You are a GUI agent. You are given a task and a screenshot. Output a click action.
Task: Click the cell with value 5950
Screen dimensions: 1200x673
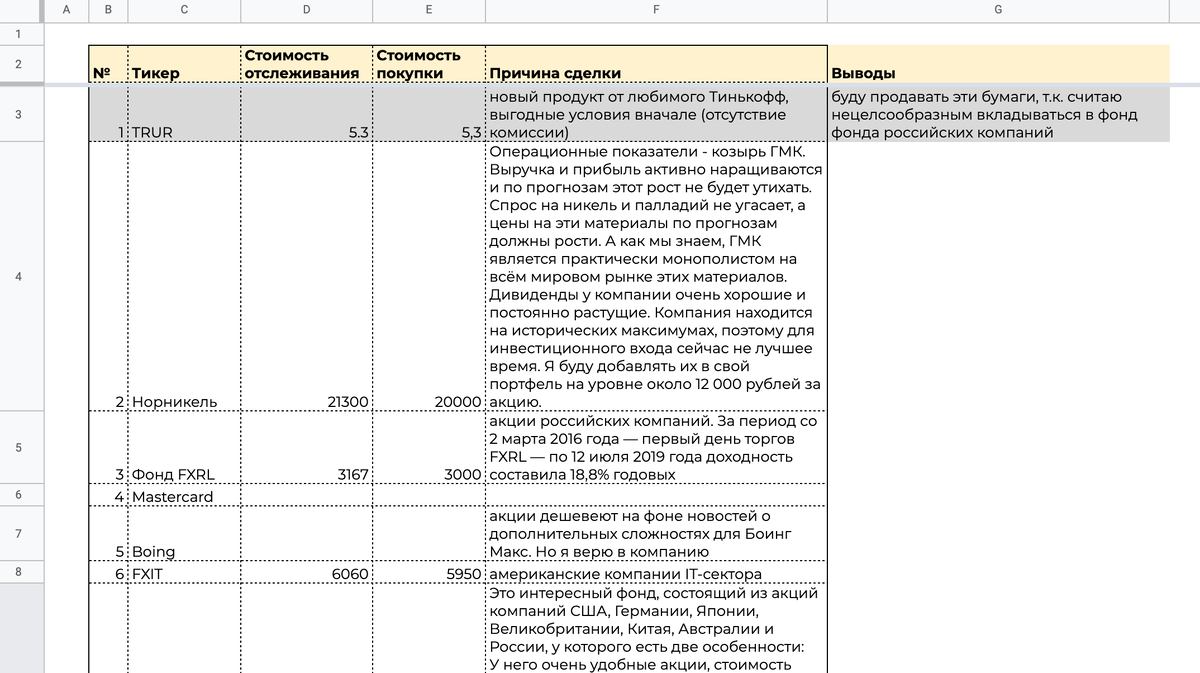428,572
